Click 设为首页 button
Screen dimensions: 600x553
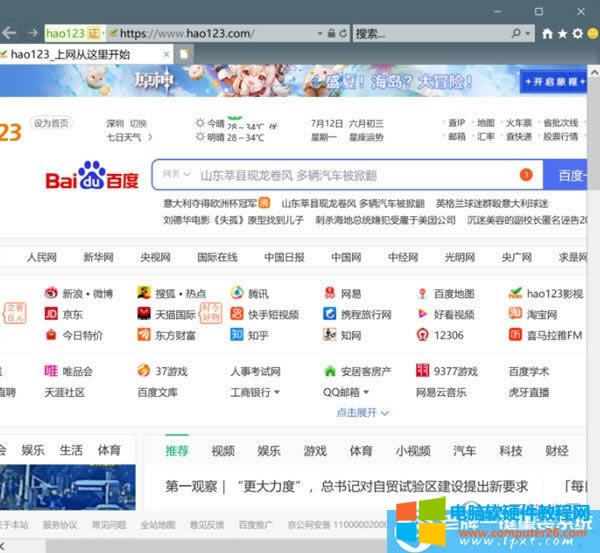[x=51, y=123]
